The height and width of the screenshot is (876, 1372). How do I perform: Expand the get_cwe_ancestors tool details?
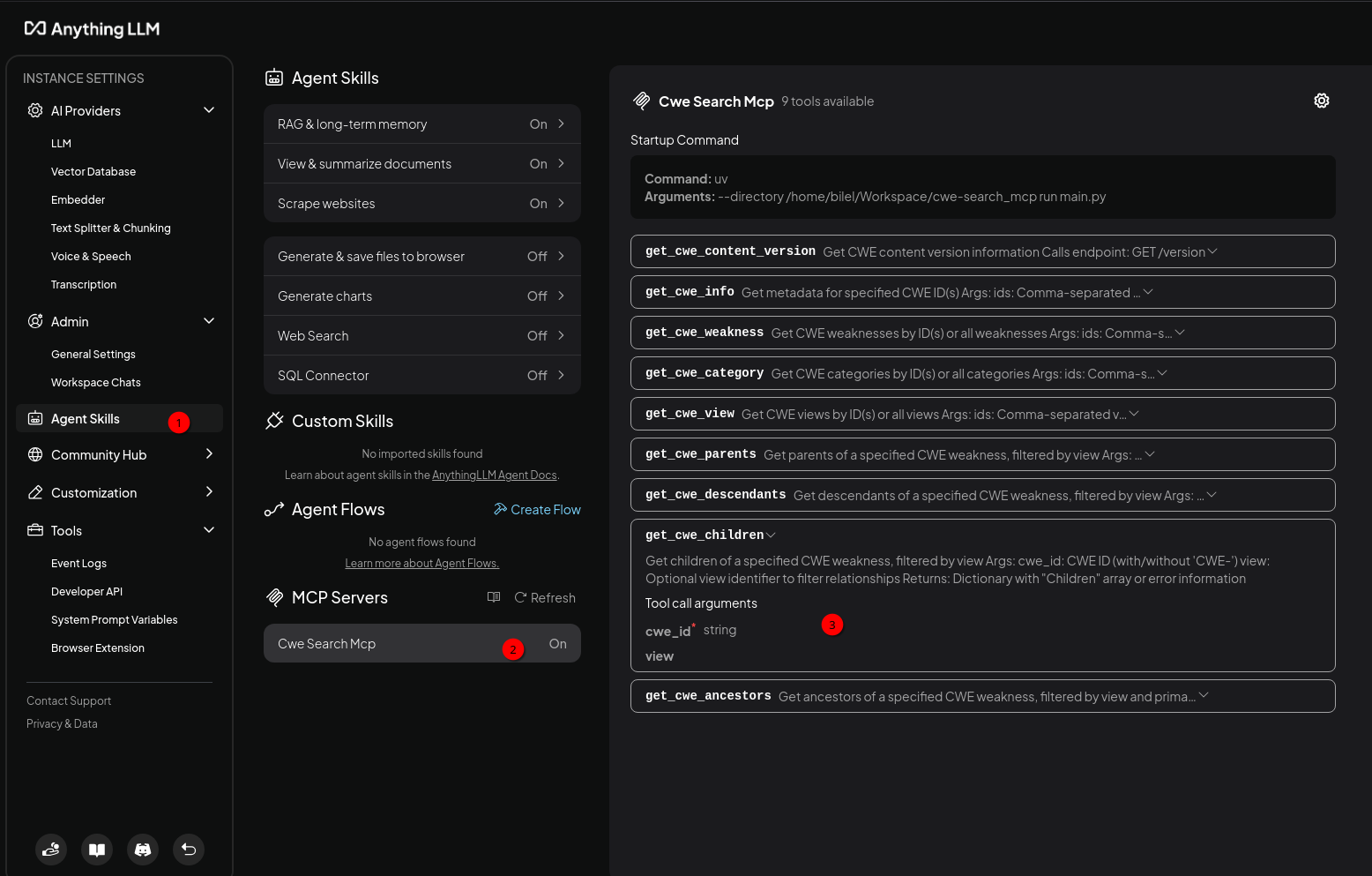pyautogui.click(x=983, y=696)
